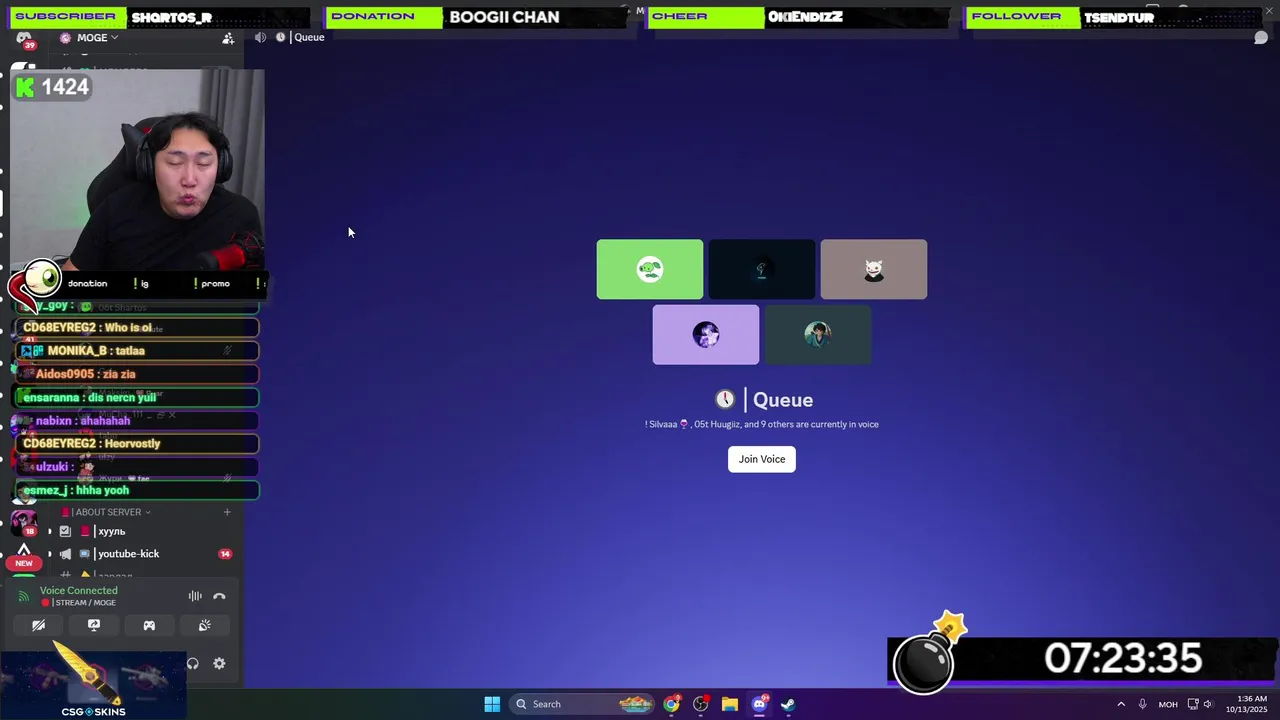Screen dimensions: 1280x720
Task: Click Aidos0905 'zia zia' chat message
Action: click(138, 374)
